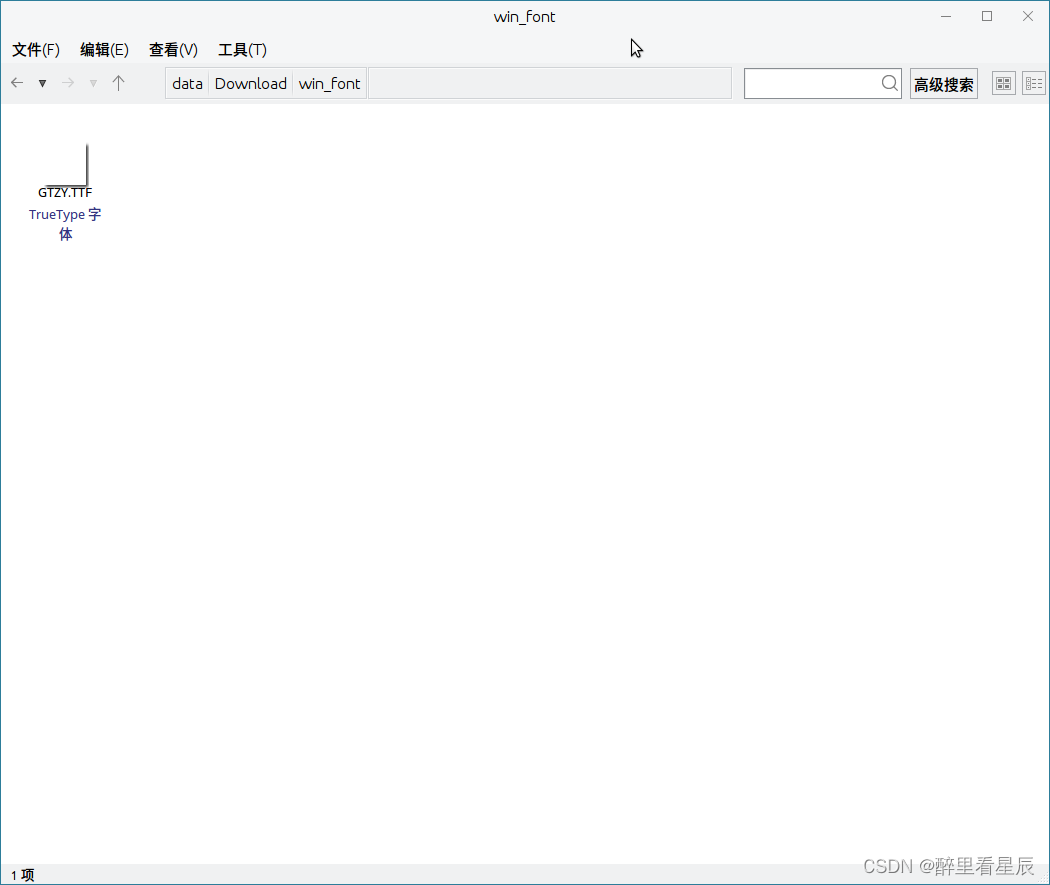Open 高级搜索 advanced search
This screenshot has width=1050, height=885.
(x=944, y=84)
